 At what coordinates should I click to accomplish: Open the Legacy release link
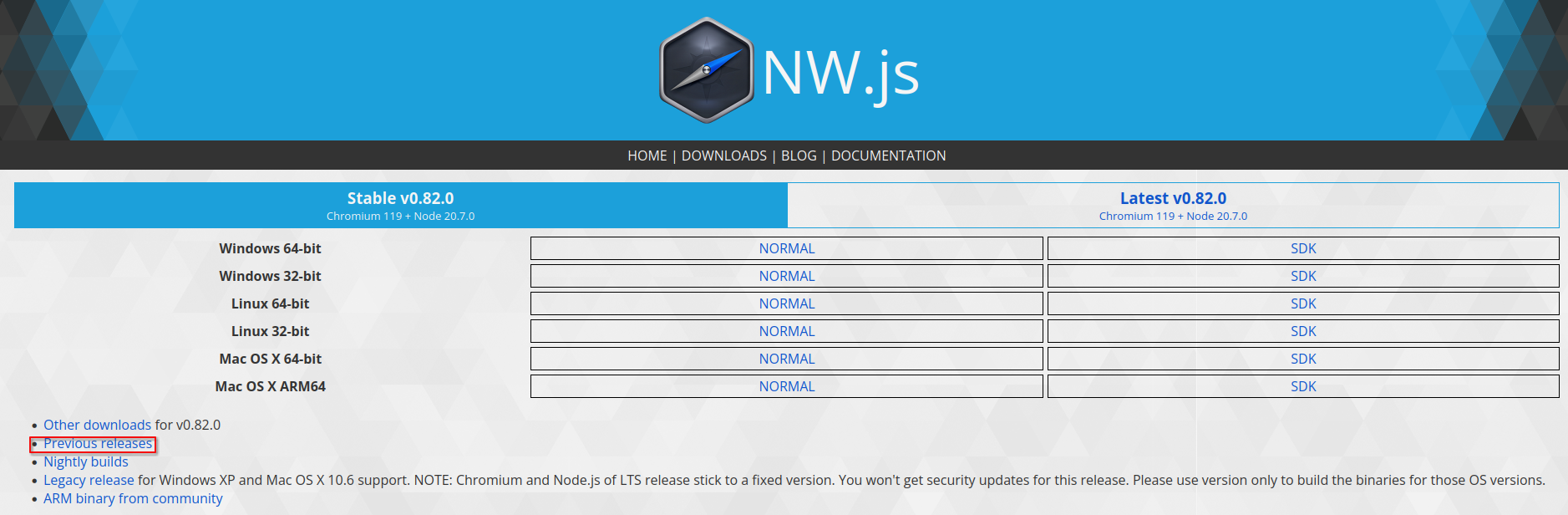[x=89, y=480]
